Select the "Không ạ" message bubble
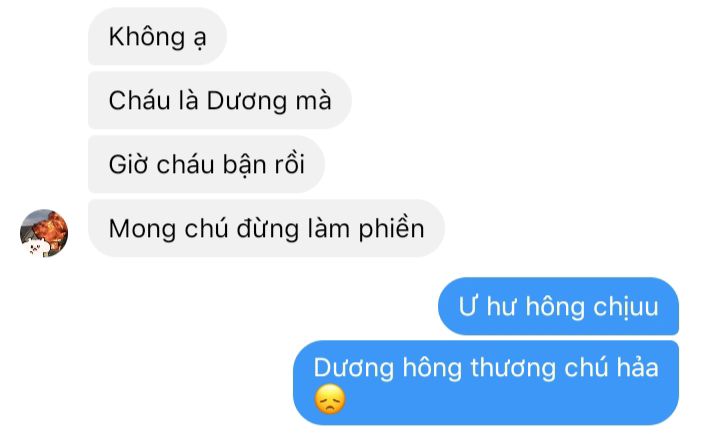This screenshot has height=434, width=719. [157, 36]
